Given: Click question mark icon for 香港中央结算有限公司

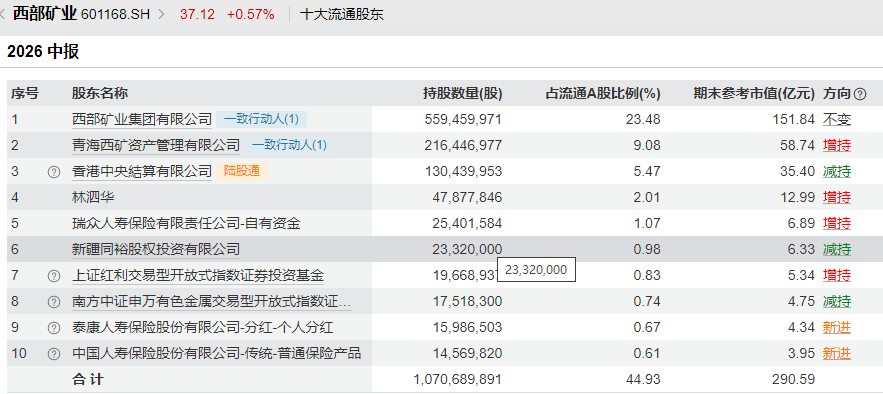Looking at the screenshot, I should [x=53, y=172].
